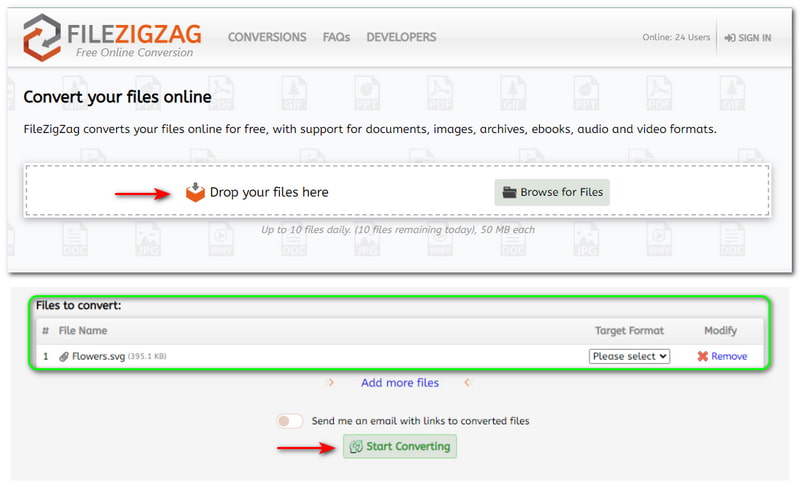The height and width of the screenshot is (496, 800).
Task: Click the orange drop box icon
Action: [x=195, y=192]
